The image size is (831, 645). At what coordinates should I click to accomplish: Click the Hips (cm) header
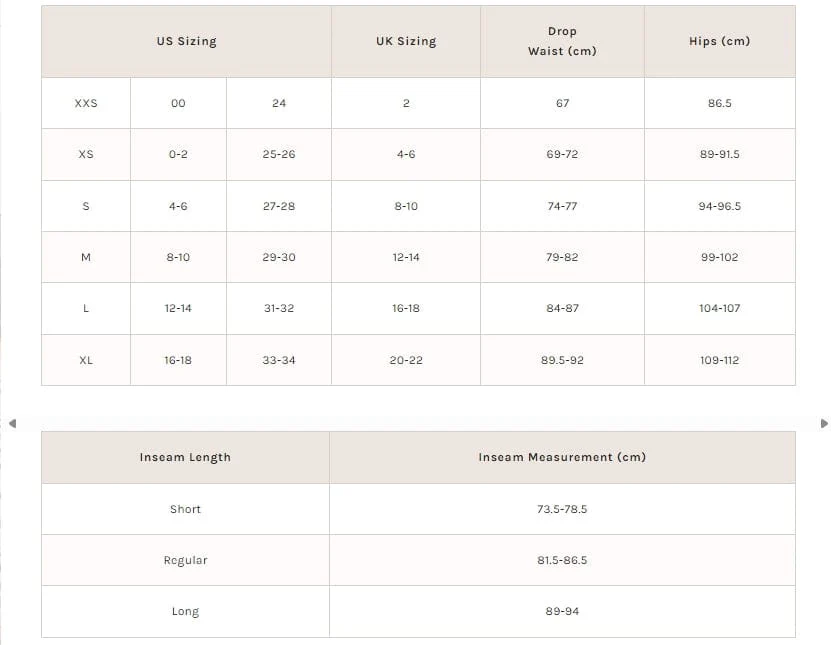720,41
